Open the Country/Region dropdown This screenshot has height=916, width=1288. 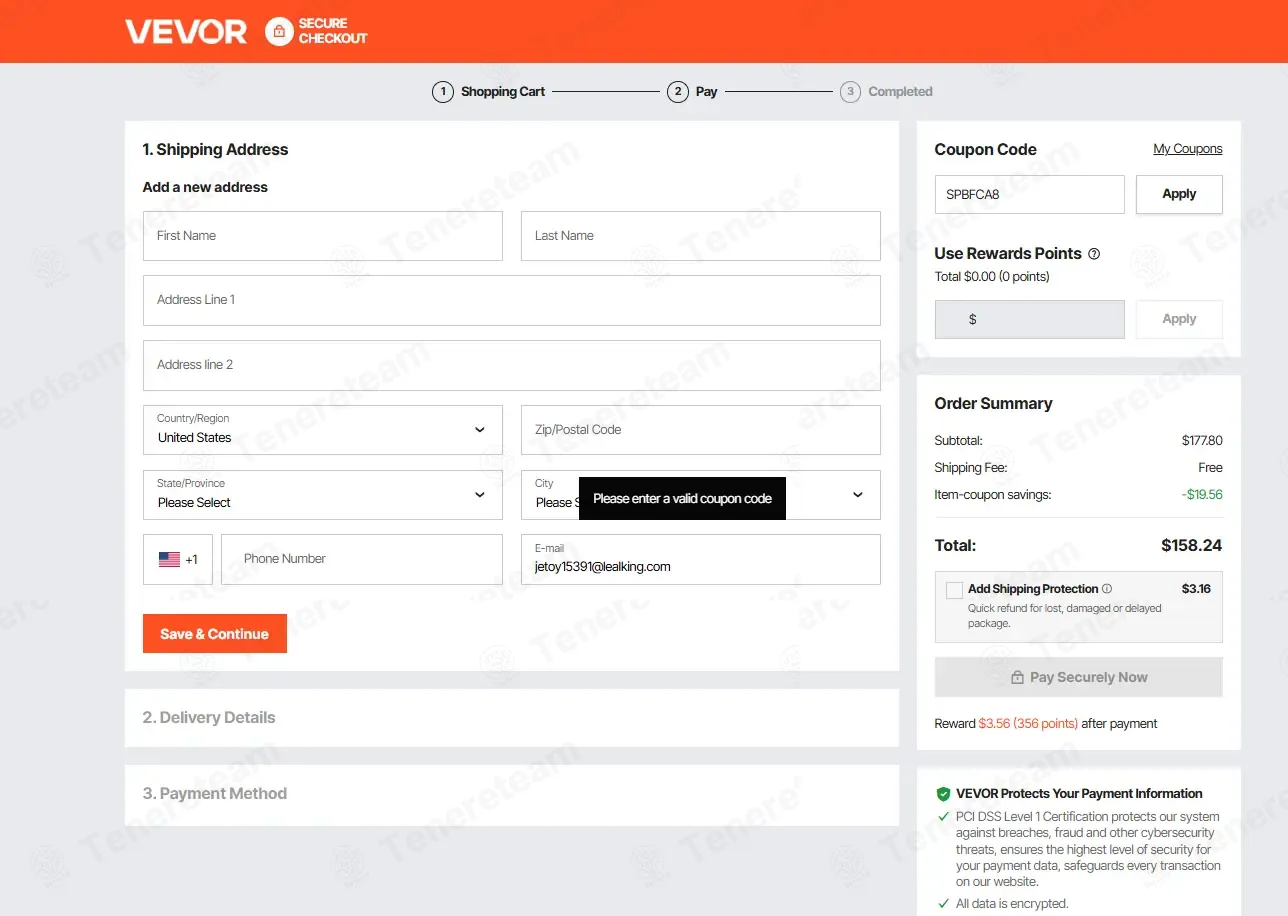pyautogui.click(x=323, y=430)
